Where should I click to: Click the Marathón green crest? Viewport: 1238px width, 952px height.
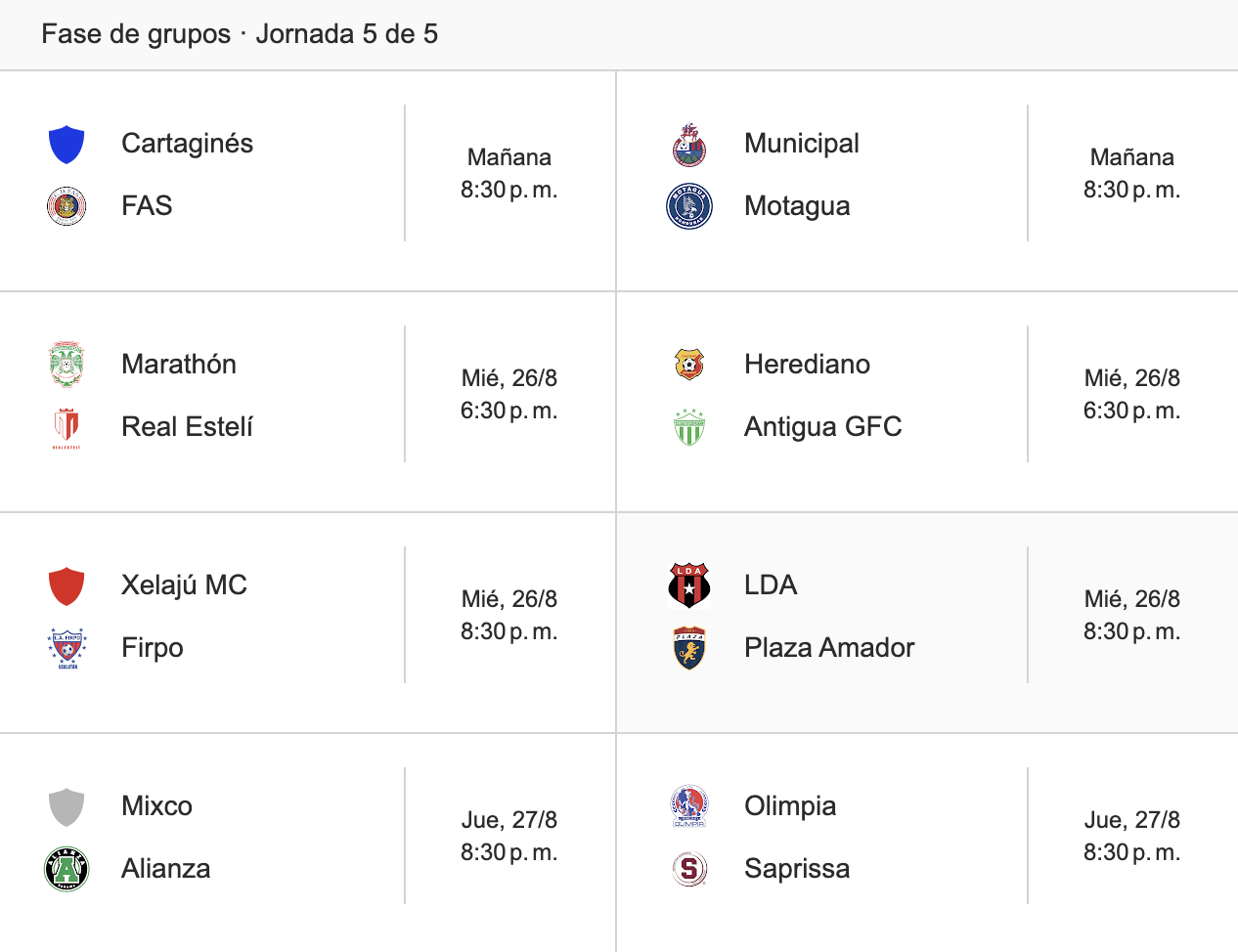click(x=66, y=366)
